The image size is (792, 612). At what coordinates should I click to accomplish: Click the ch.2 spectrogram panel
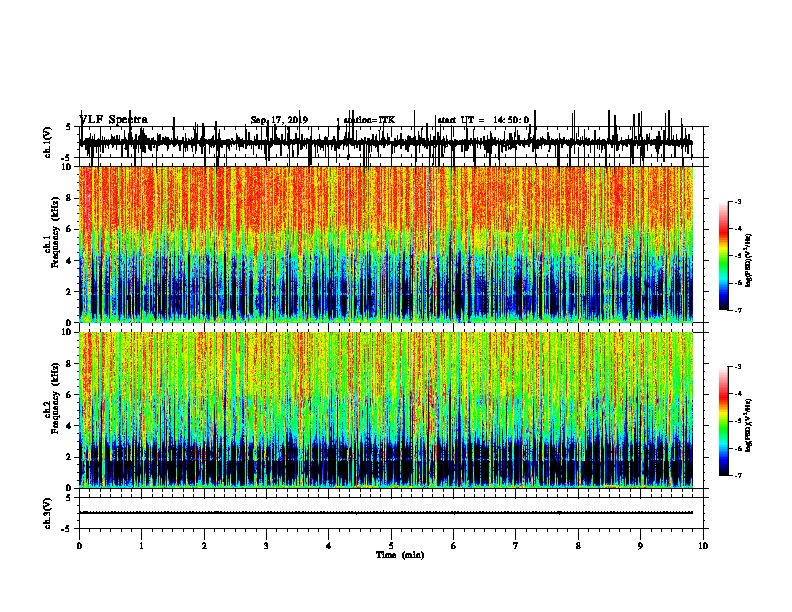point(386,410)
